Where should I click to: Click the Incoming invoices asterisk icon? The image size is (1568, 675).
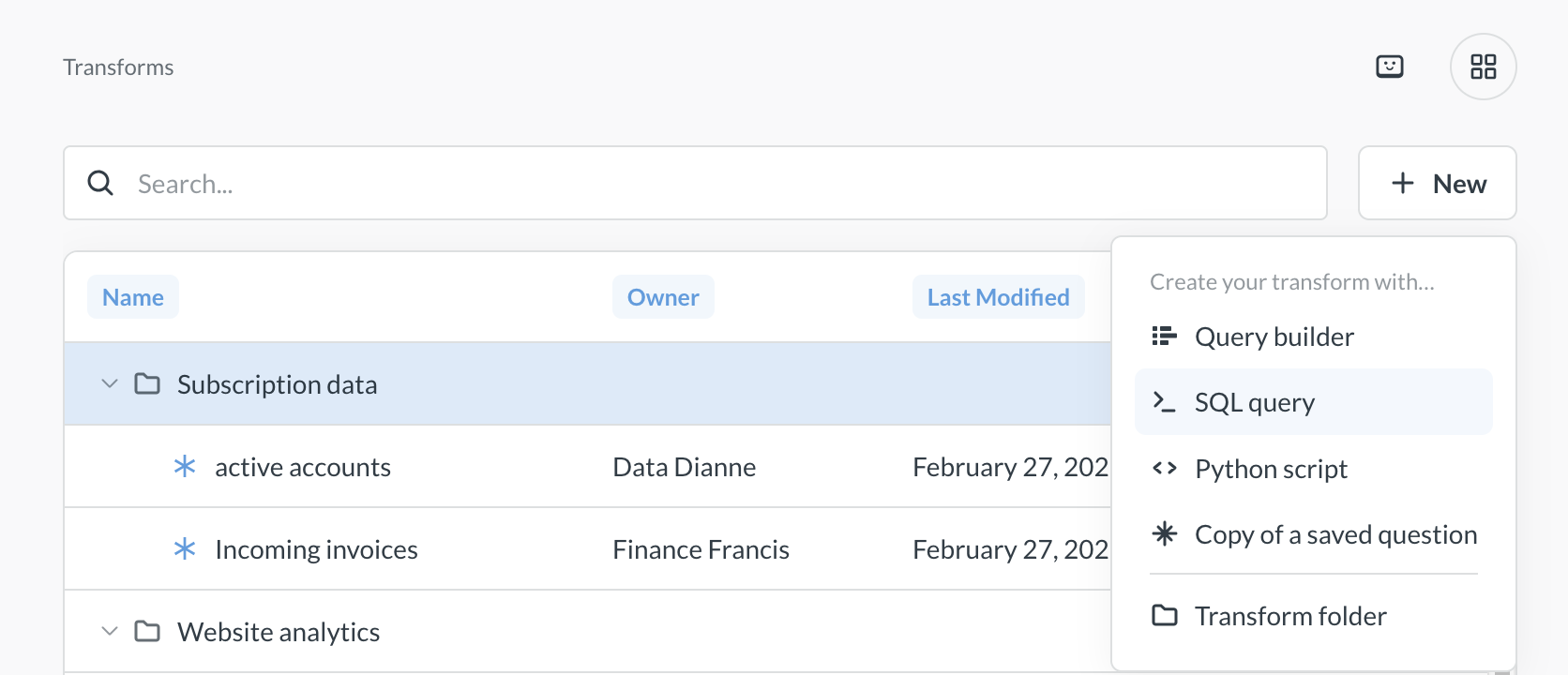click(185, 548)
